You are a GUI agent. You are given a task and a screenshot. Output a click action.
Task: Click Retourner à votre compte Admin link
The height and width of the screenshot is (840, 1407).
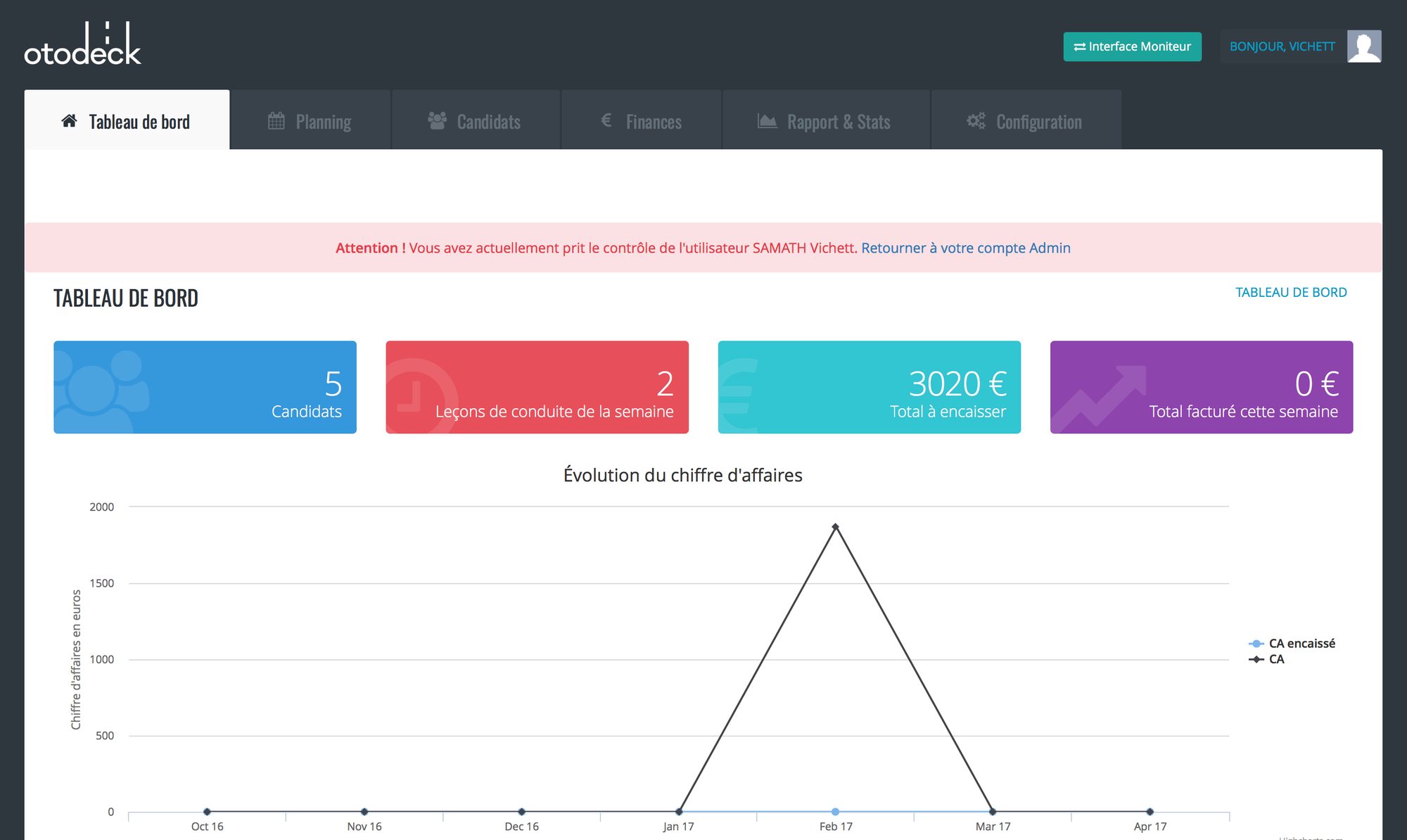965,248
